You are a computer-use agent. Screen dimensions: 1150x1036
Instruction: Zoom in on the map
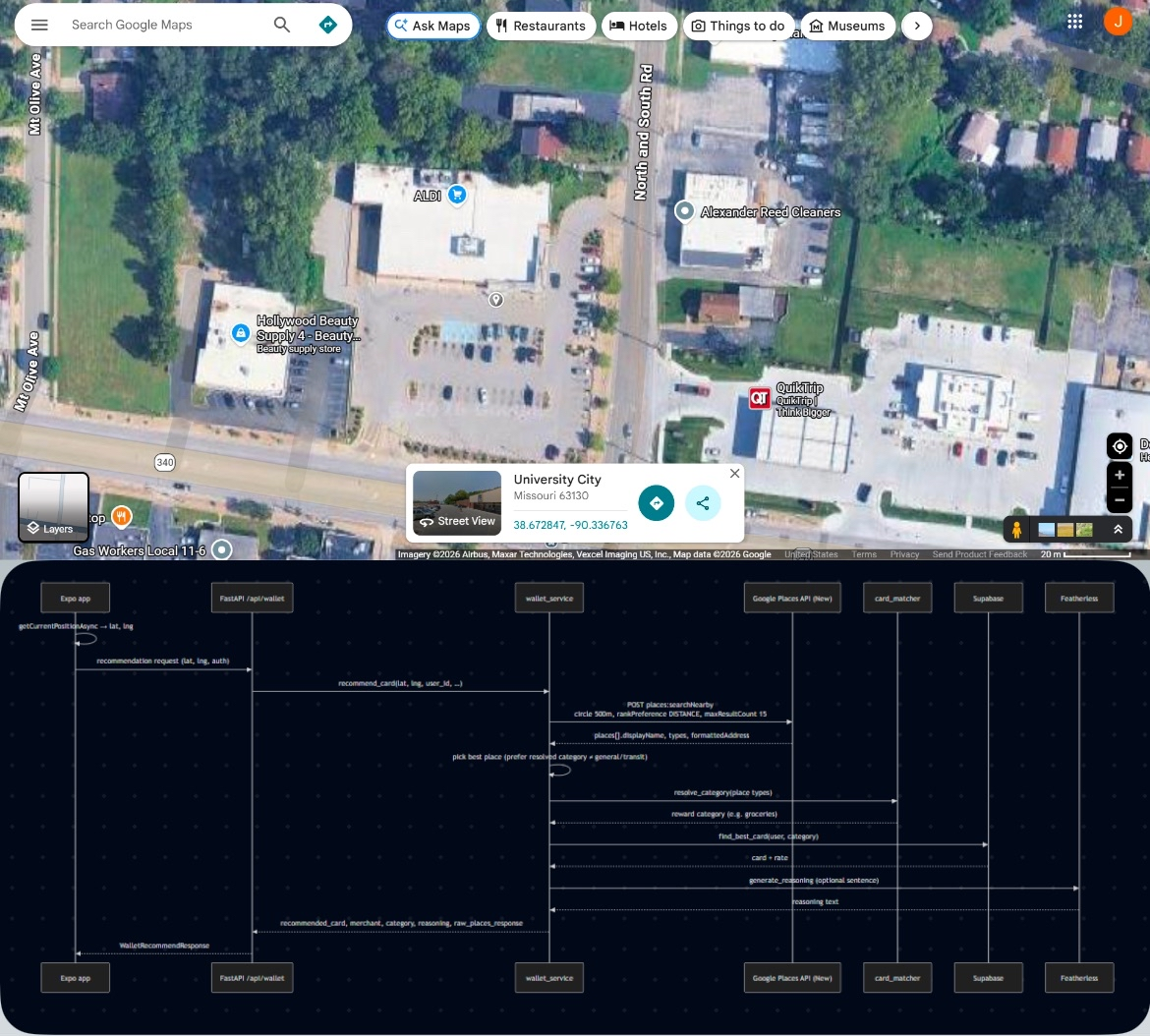(1120, 475)
